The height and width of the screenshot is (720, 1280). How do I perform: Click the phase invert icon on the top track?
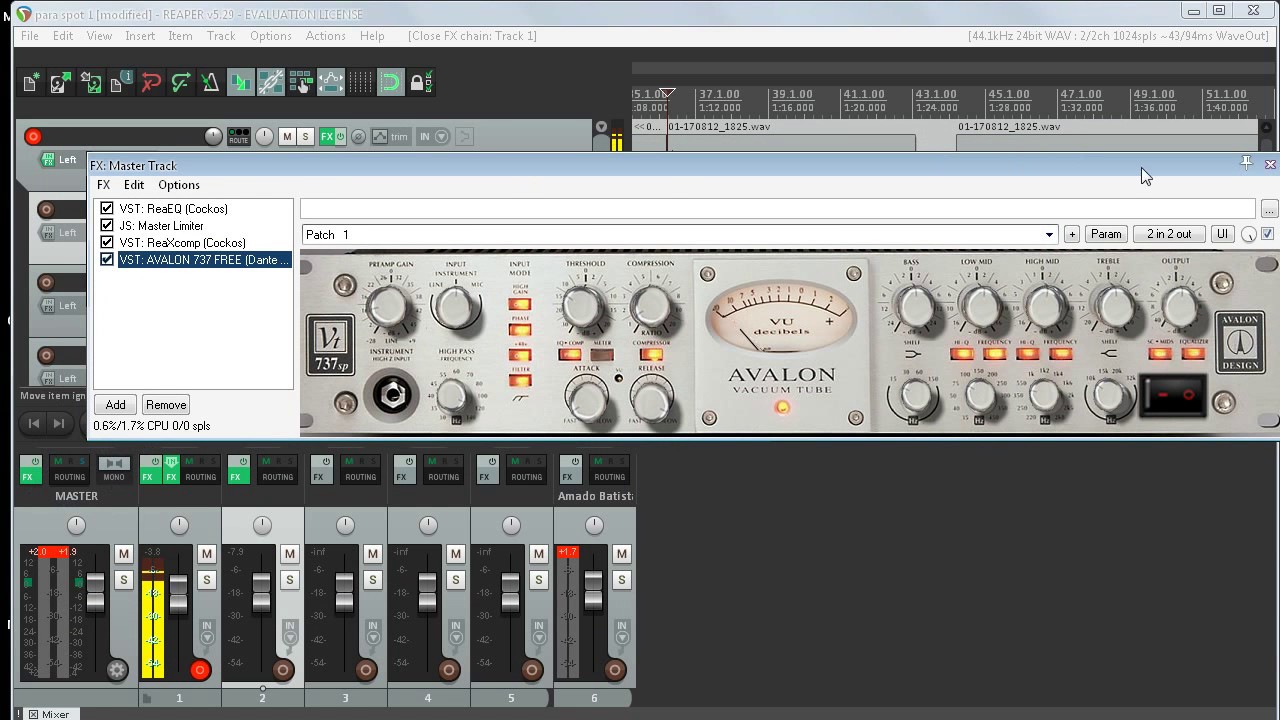pyautogui.click(x=358, y=137)
